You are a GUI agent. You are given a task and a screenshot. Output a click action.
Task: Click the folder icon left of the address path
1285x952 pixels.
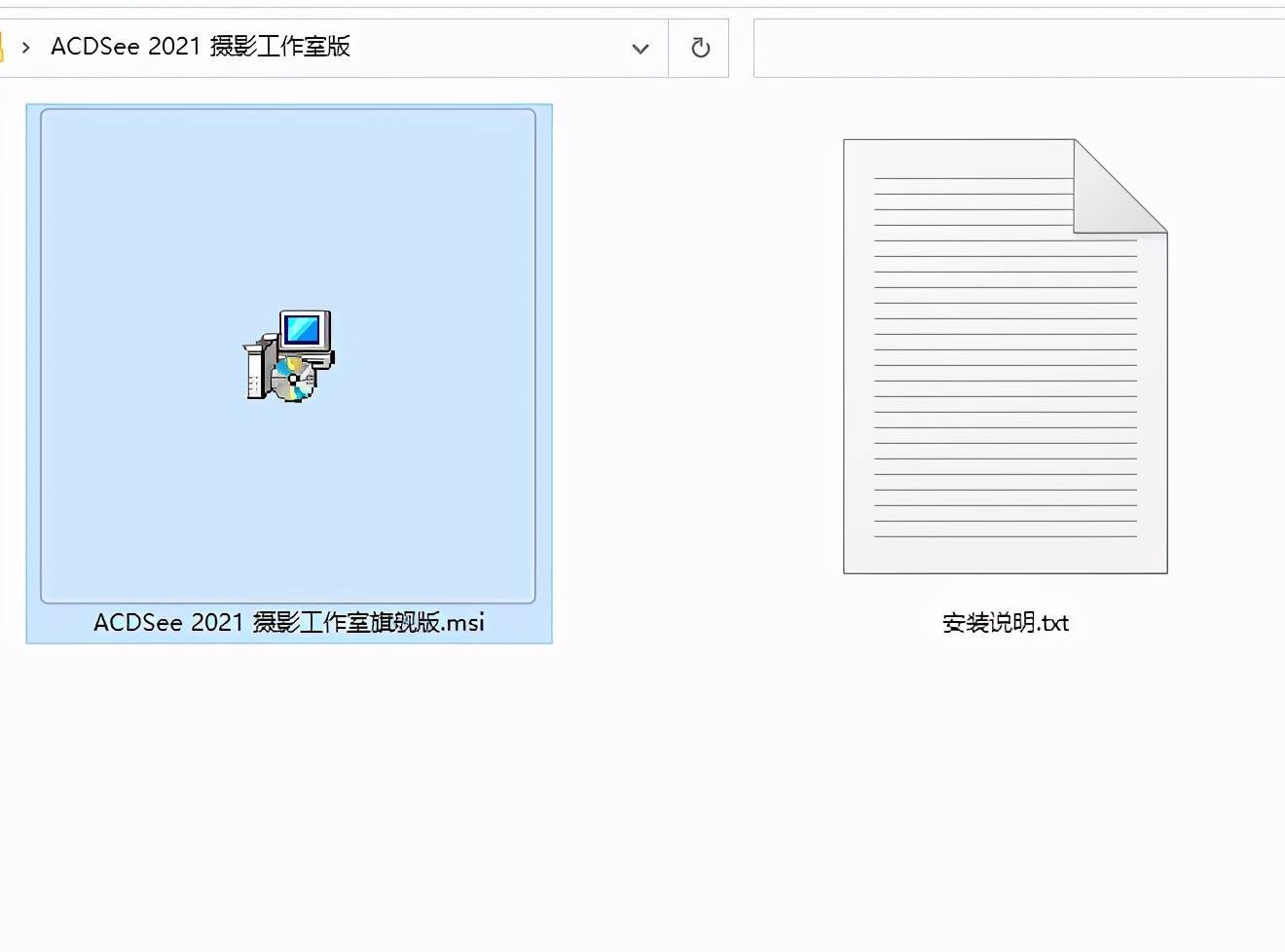pyautogui.click(x=3, y=46)
